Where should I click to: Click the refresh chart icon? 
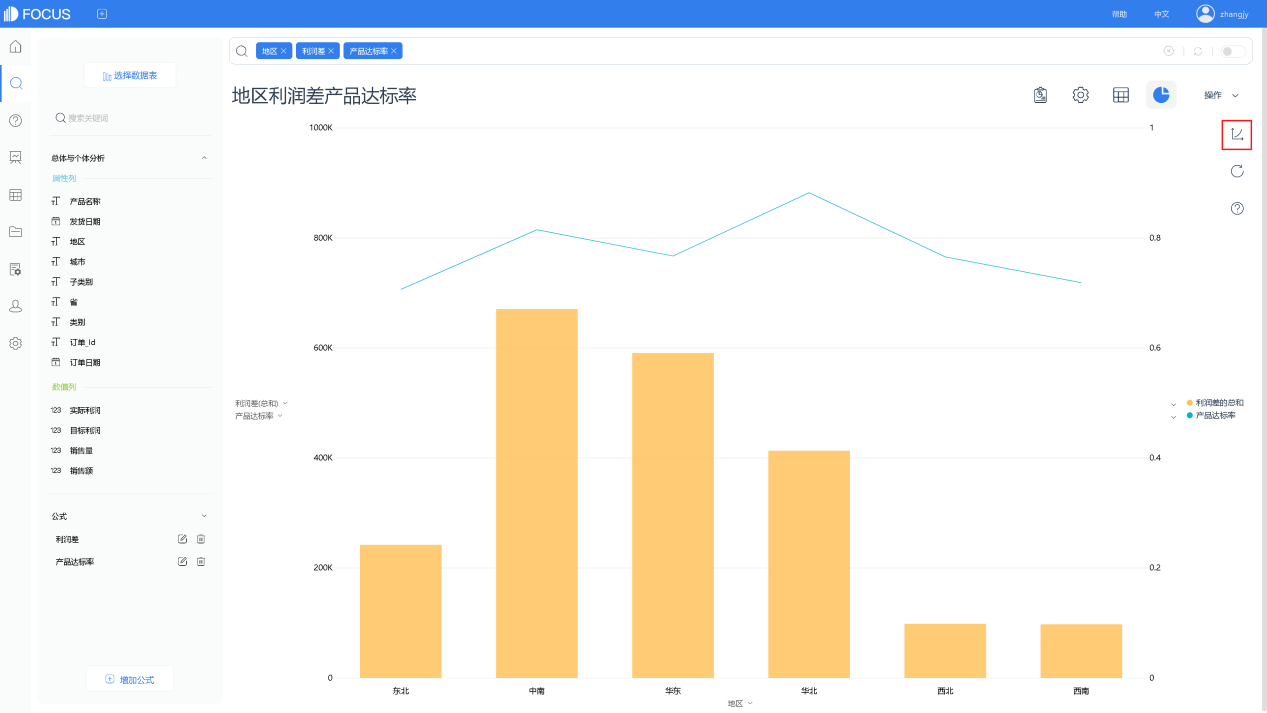click(1237, 171)
